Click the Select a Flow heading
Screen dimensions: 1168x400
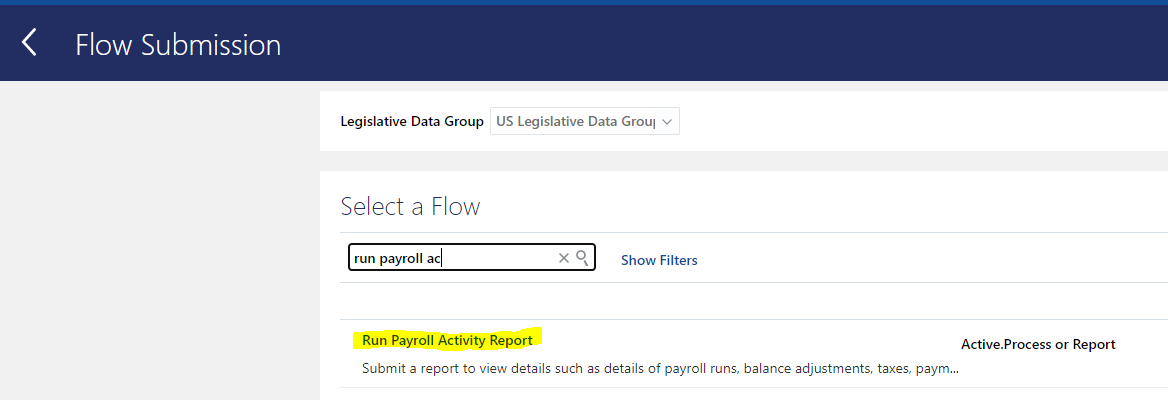(410, 206)
